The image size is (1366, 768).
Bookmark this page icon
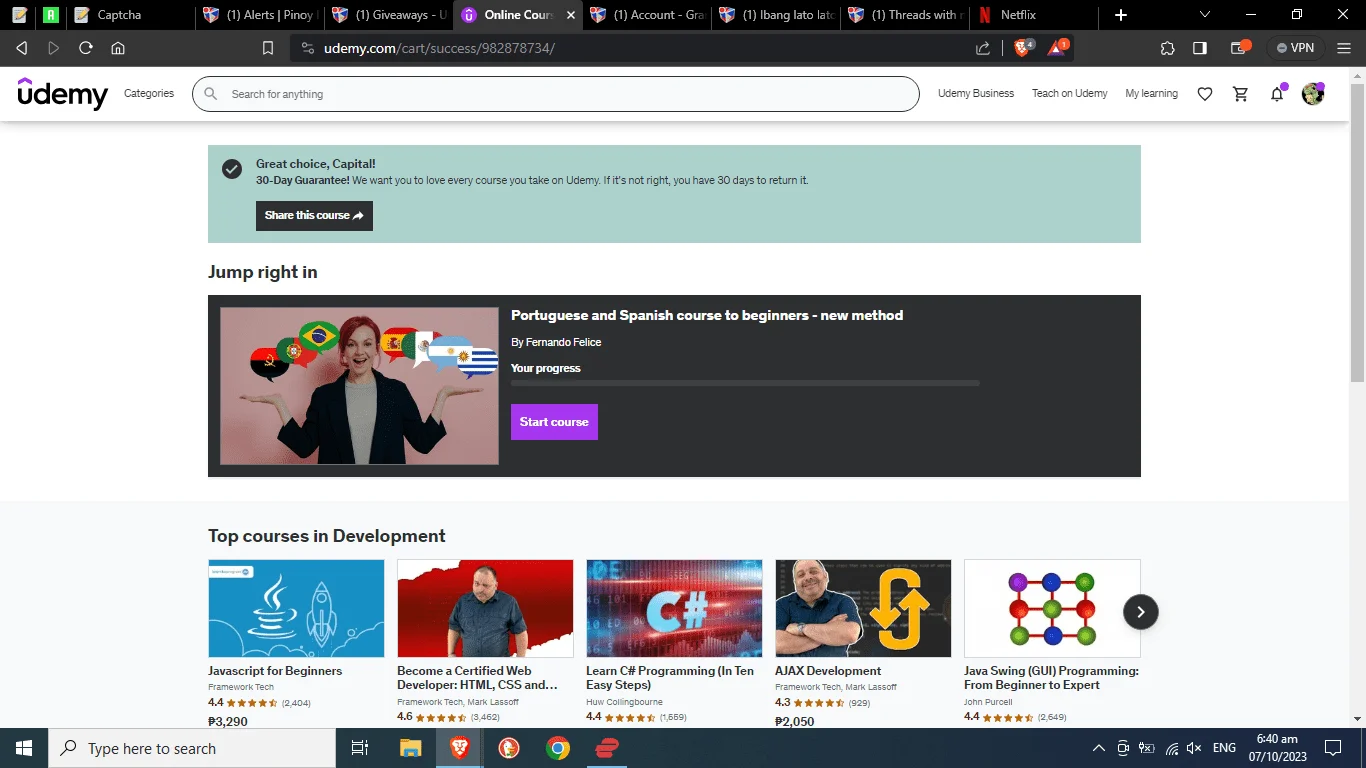[268, 48]
